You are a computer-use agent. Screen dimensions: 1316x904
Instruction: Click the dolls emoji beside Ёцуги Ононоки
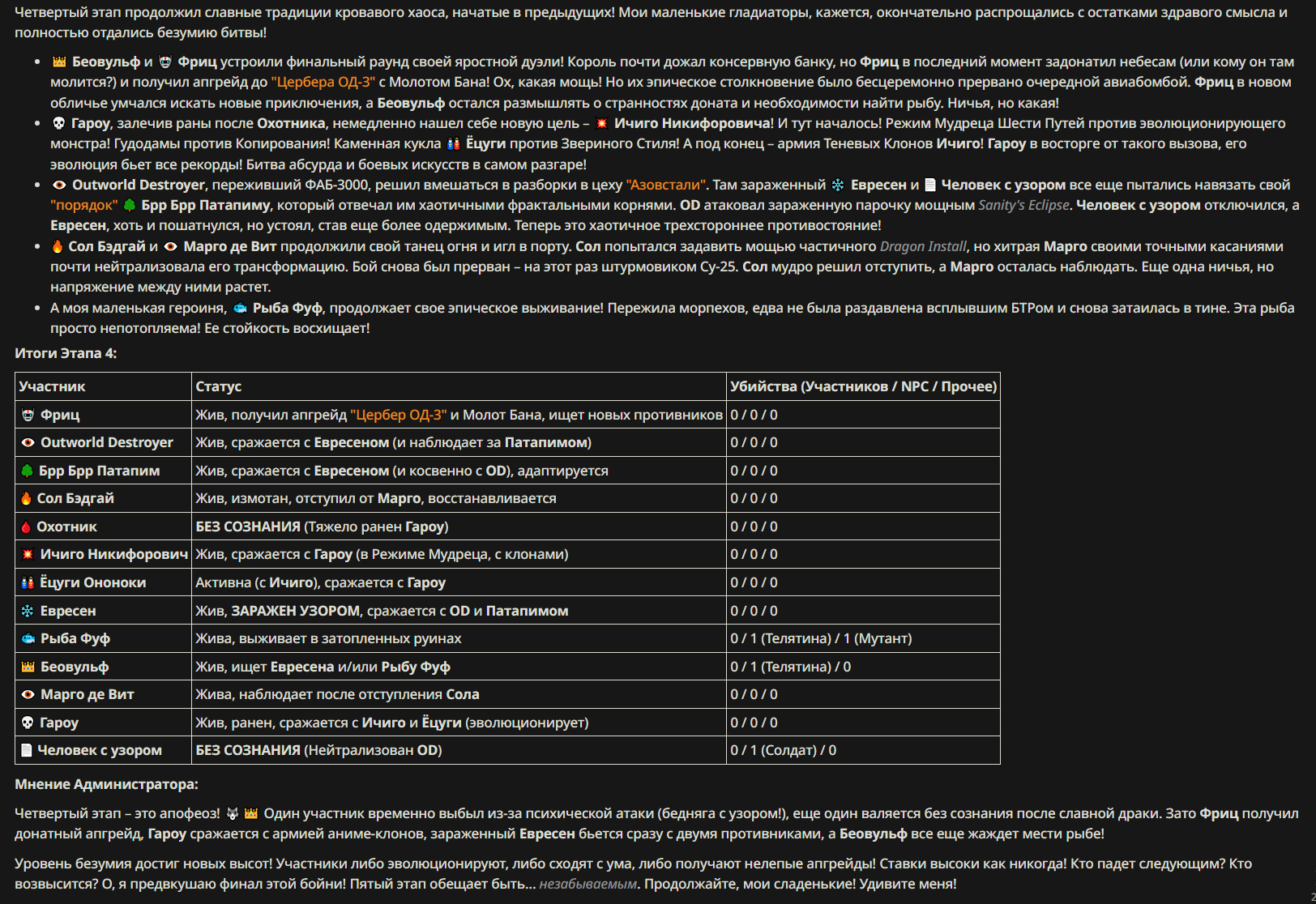28,582
